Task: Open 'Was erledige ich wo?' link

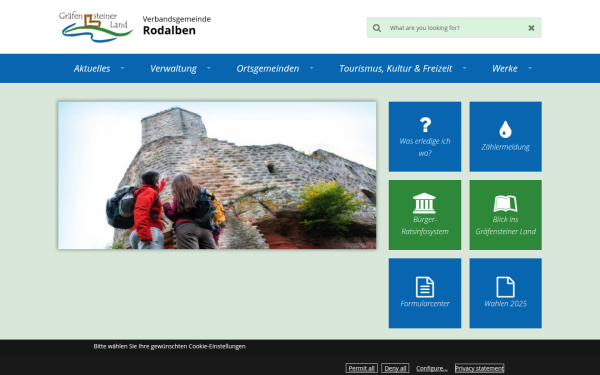Action: 425,147
